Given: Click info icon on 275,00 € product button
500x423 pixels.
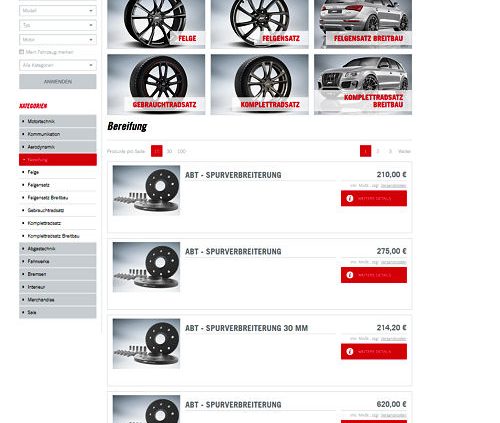Looking at the screenshot, I should point(350,275).
